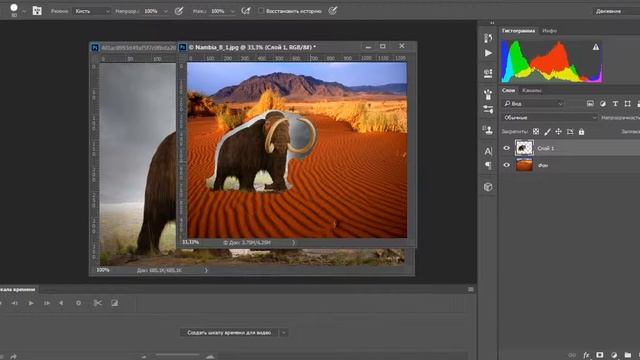This screenshot has width=640, height=360.
Task: Open flow 100% dropdown arrow
Action: tap(232, 11)
